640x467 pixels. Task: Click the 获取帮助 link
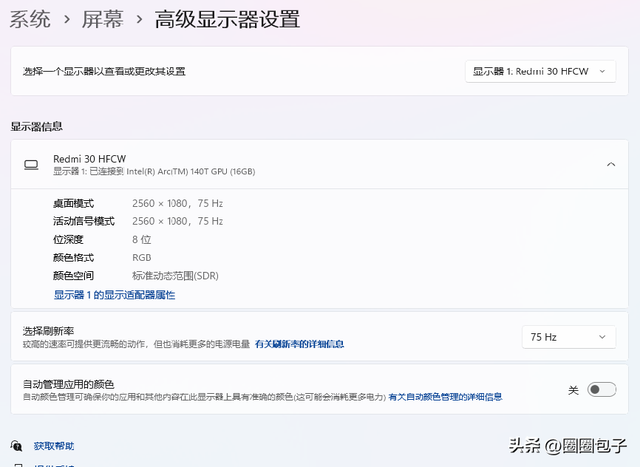tap(54, 446)
